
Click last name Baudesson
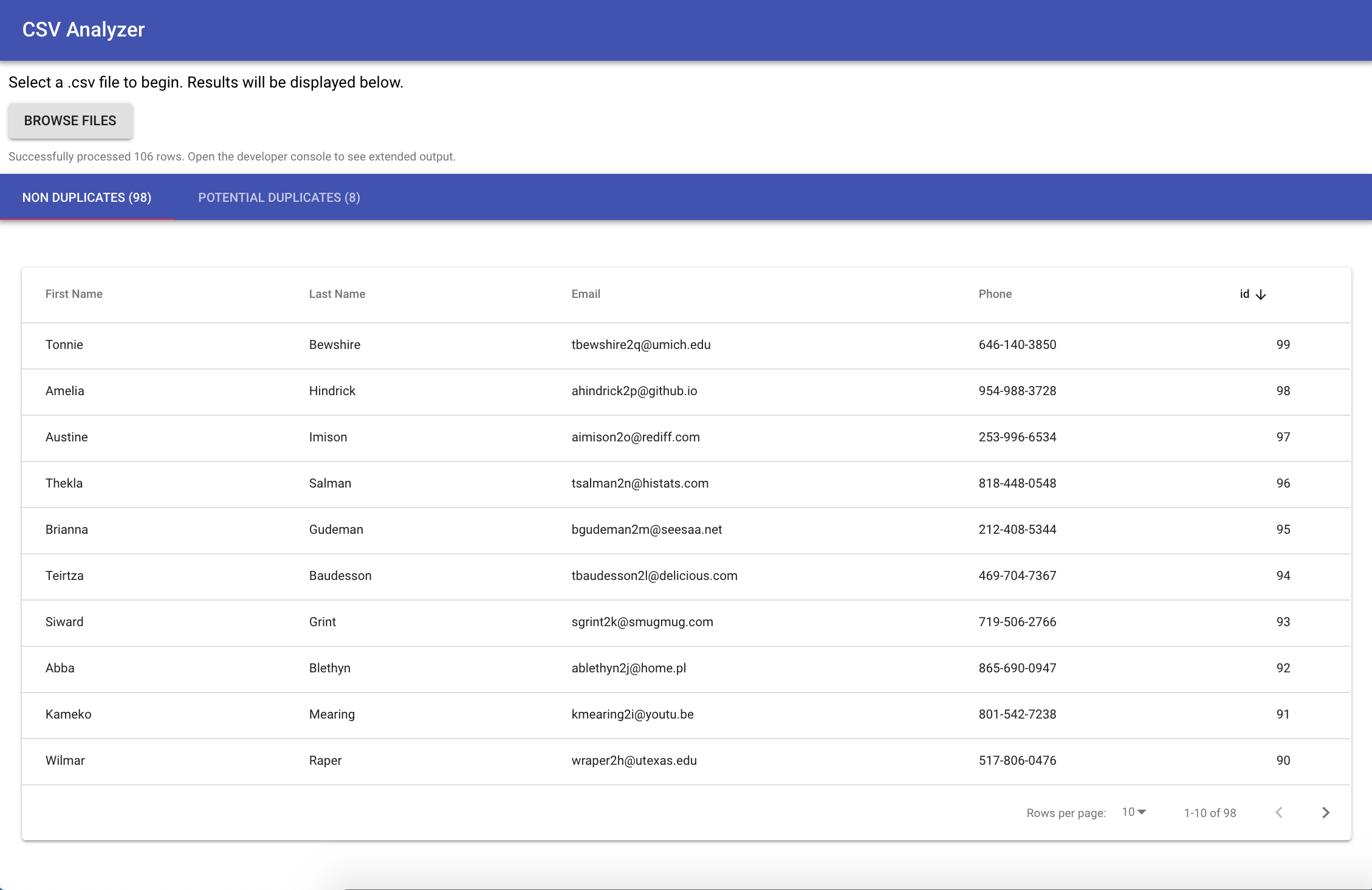(340, 576)
